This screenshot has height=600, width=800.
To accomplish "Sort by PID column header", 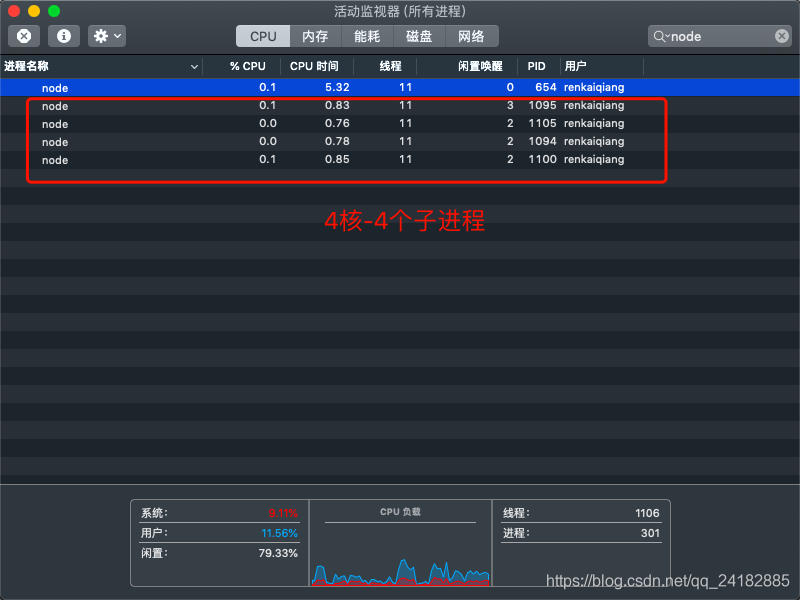I will pyautogui.click(x=539, y=66).
